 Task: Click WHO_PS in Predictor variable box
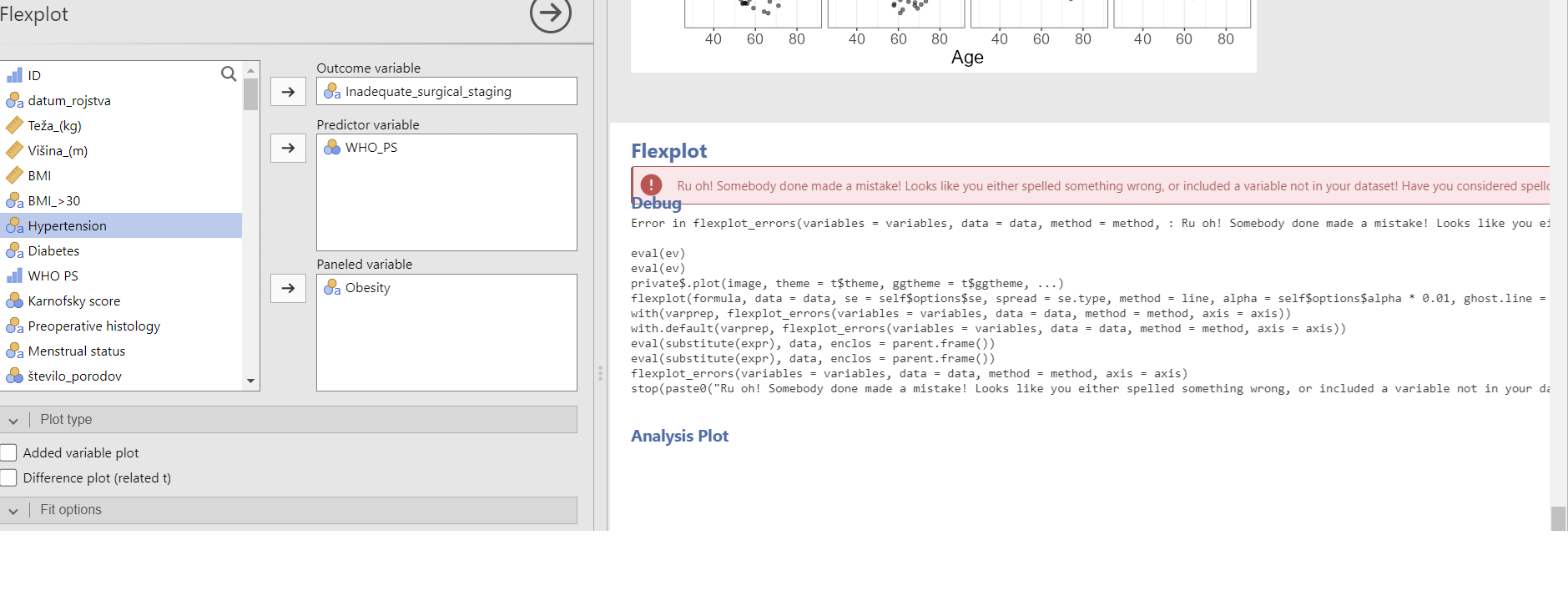pyautogui.click(x=371, y=148)
